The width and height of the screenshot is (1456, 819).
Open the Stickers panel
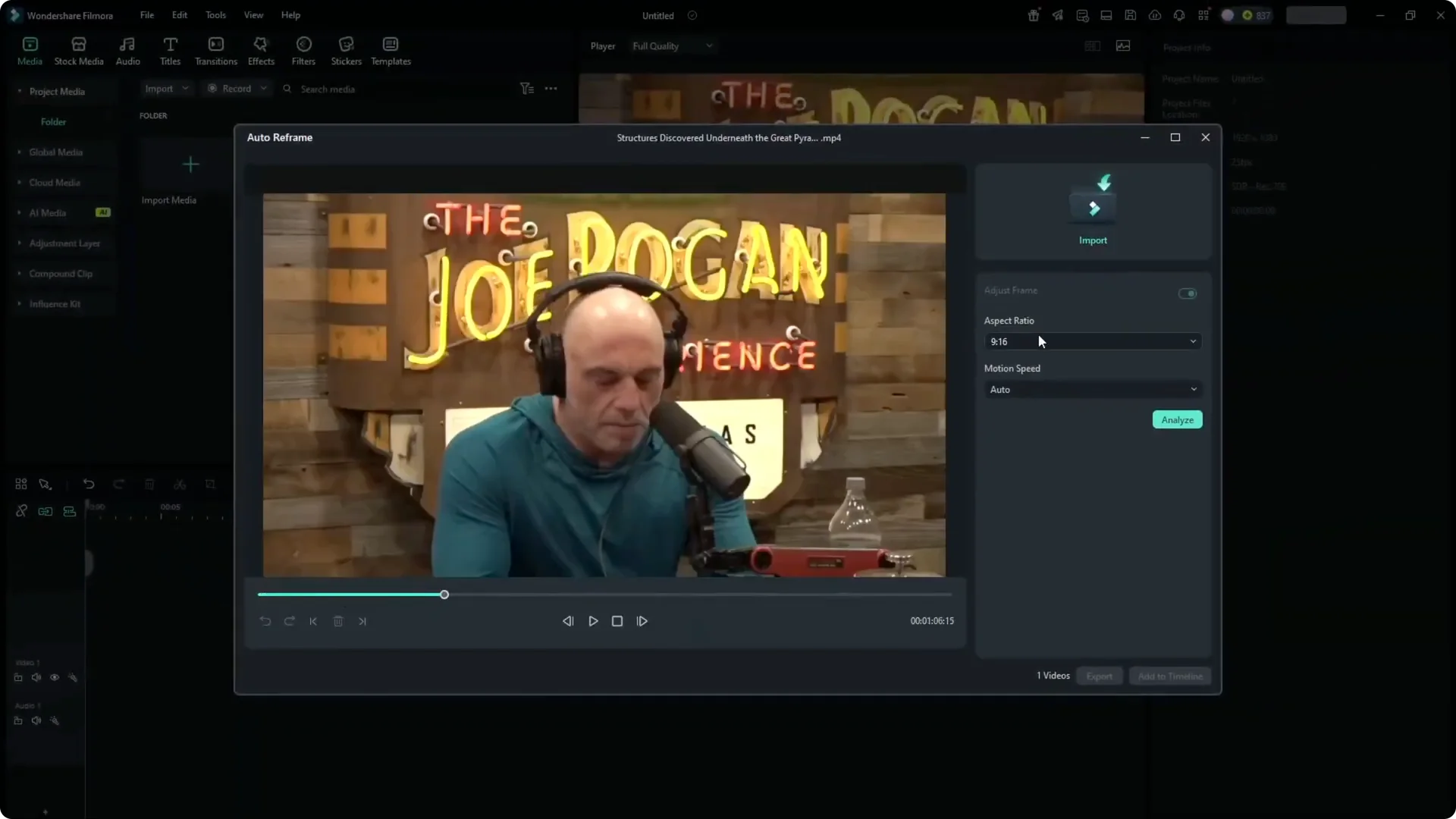tap(347, 50)
